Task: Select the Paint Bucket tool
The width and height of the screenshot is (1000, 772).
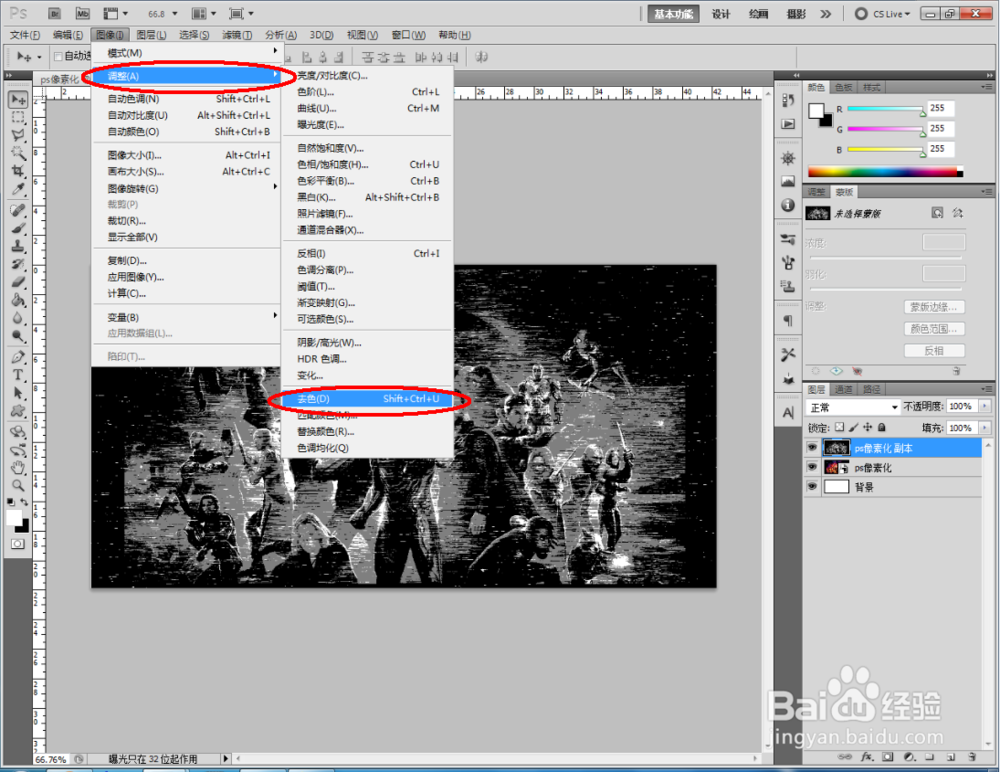Action: click(x=18, y=300)
